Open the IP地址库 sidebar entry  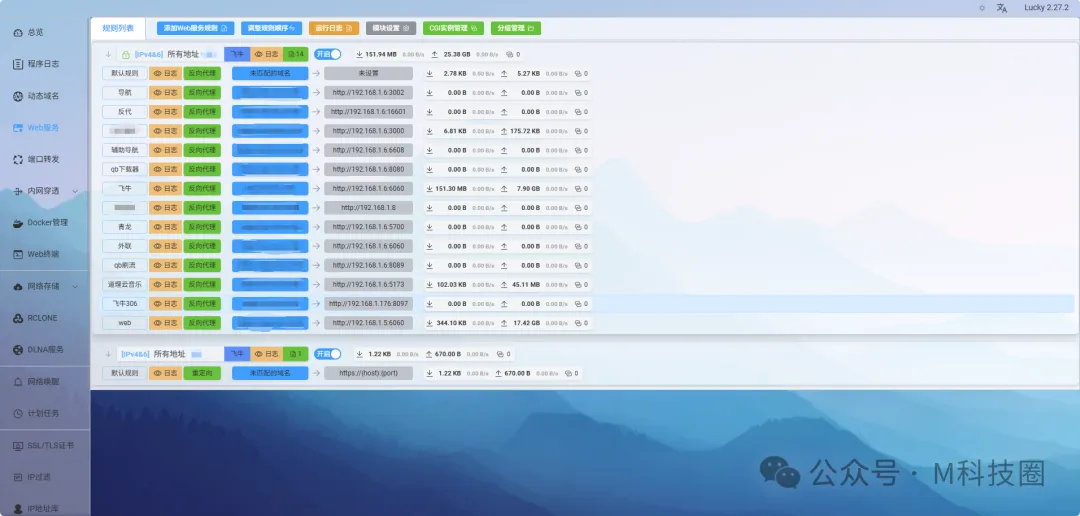pyautogui.click(x=36, y=508)
